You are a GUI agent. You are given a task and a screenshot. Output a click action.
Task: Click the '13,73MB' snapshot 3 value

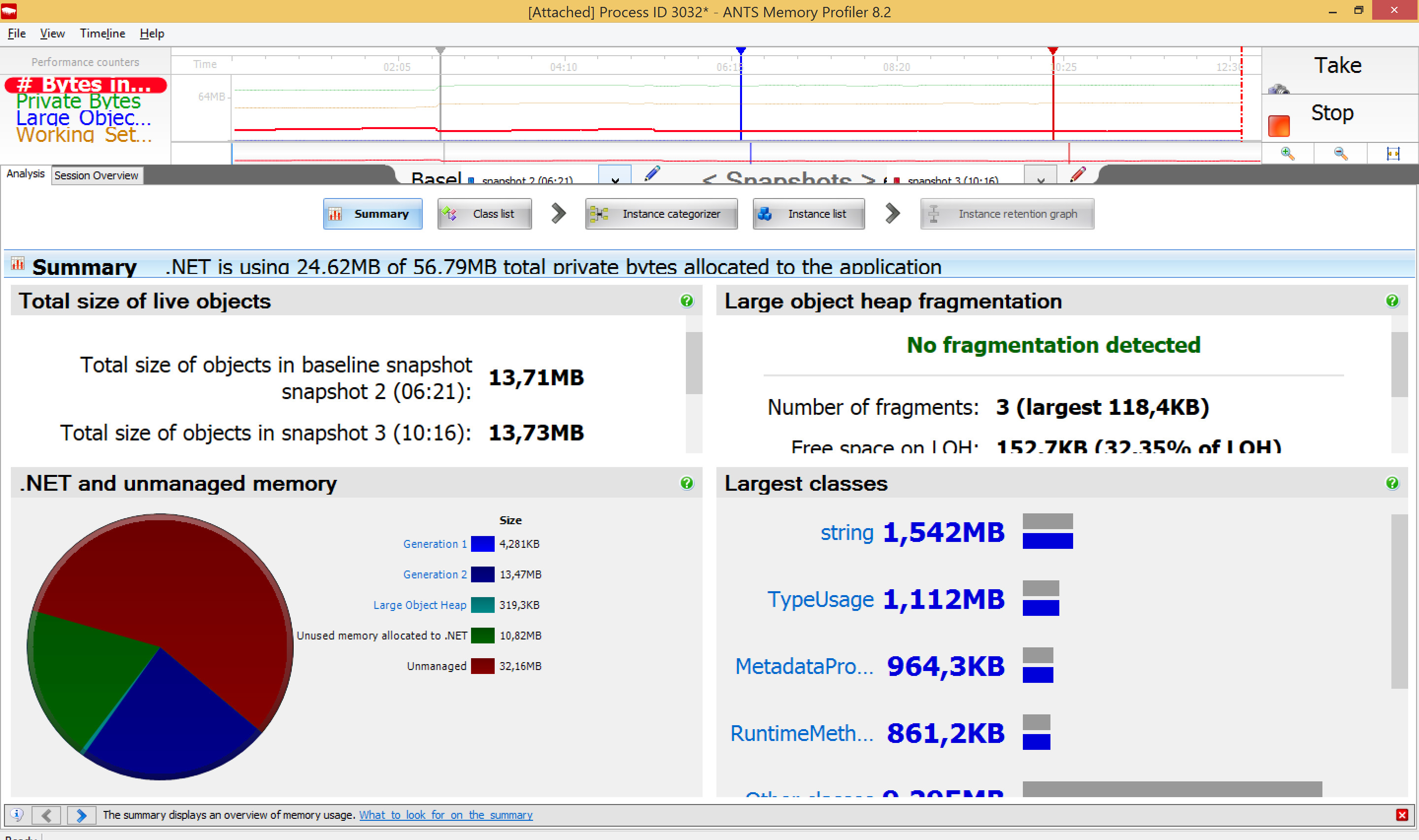click(536, 433)
